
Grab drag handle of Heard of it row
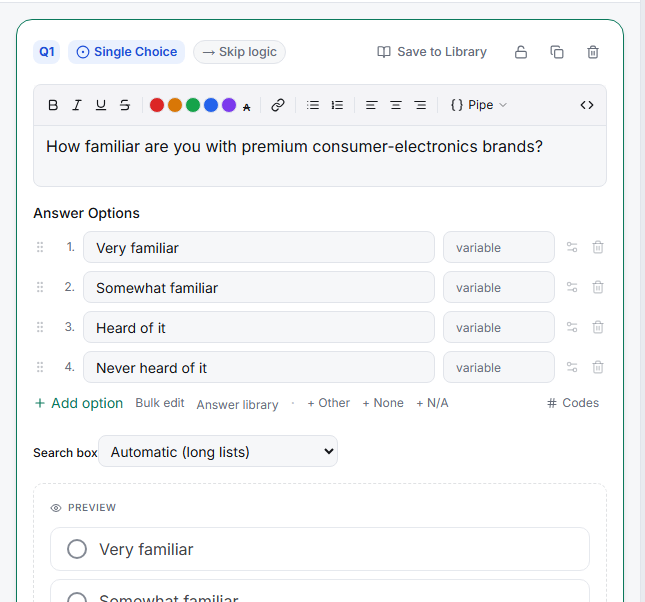40,327
